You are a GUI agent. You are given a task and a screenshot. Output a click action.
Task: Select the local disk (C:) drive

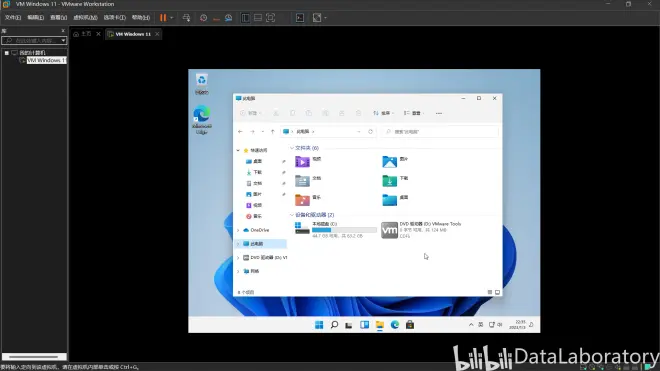pos(335,230)
